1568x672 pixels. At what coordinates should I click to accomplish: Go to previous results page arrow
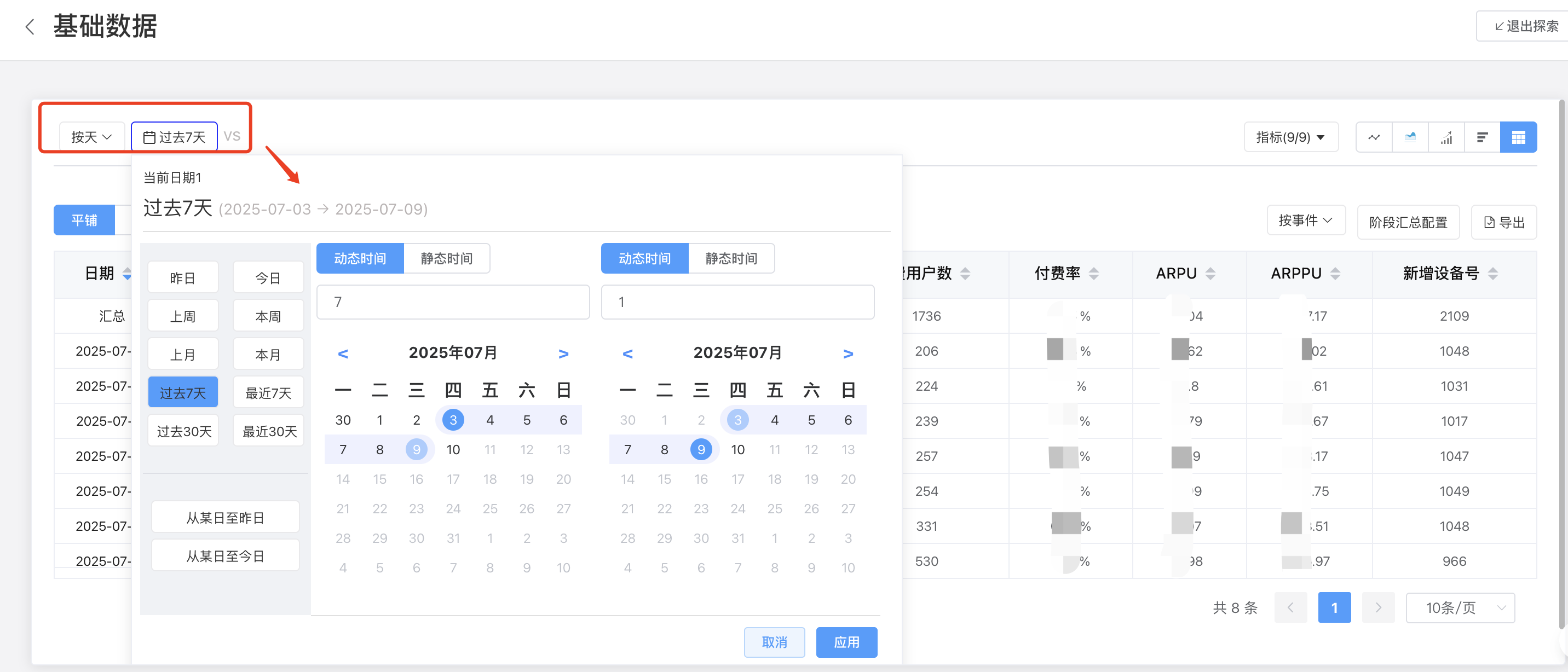click(x=1290, y=607)
